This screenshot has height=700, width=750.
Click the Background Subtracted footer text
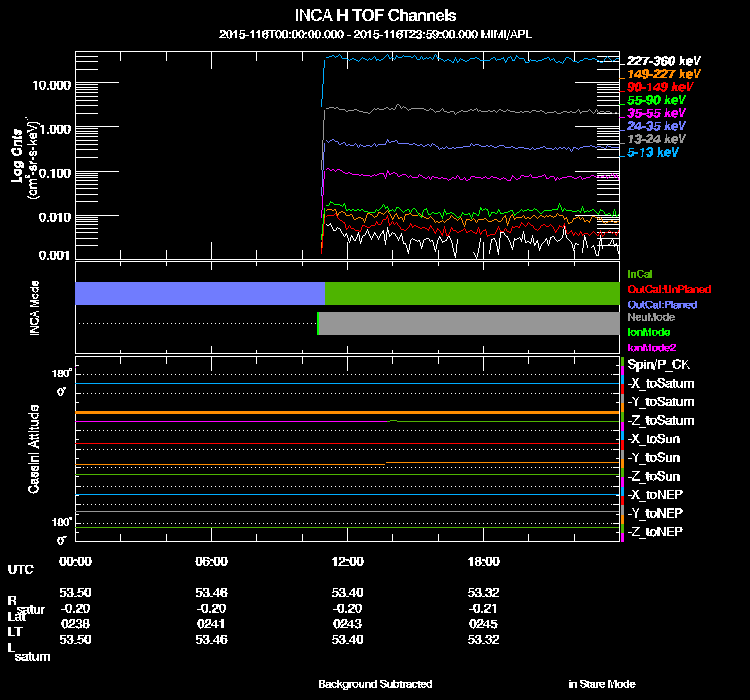pos(375,684)
